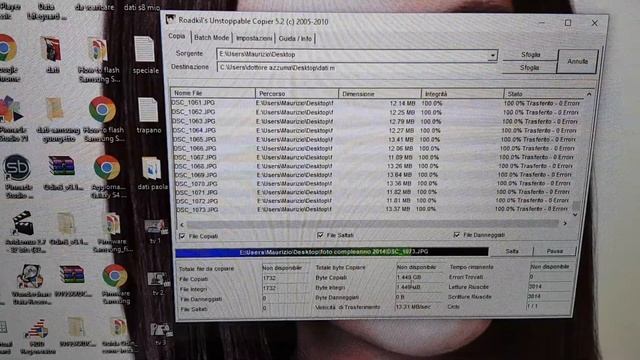Select the DSC_1061.JPG row
The image size is (640, 360).
376,103
